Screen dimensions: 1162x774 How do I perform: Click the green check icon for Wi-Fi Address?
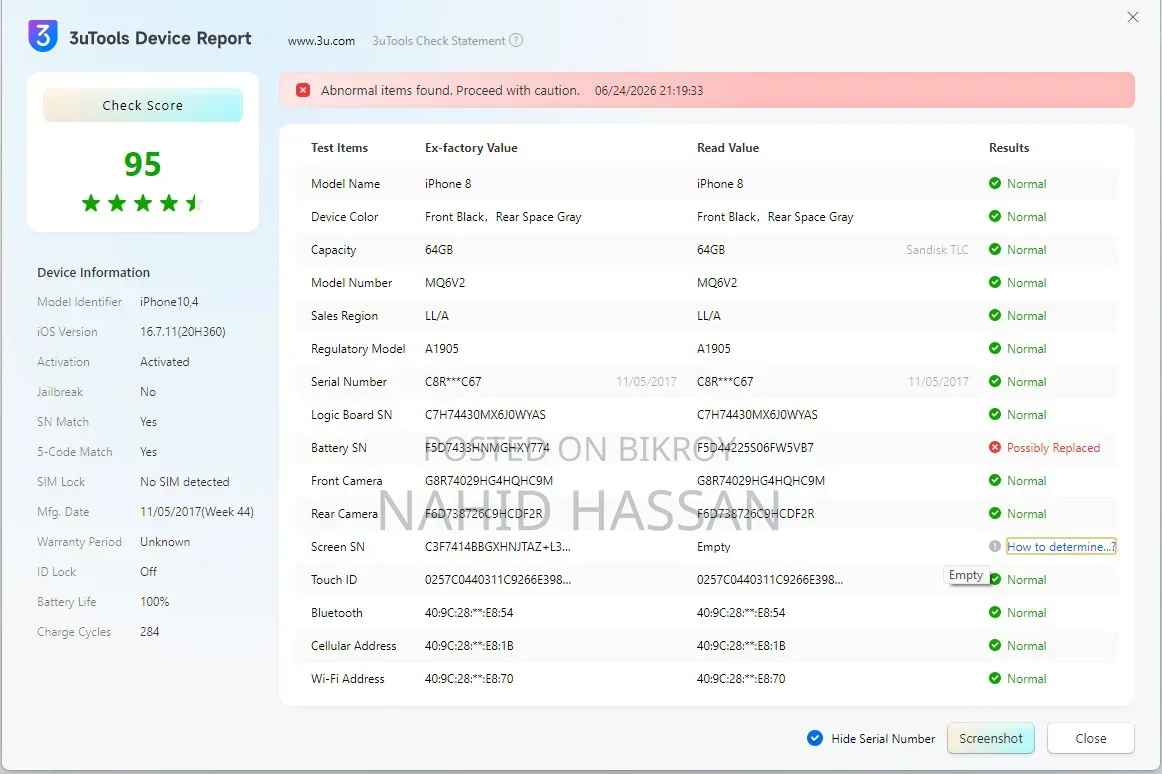click(995, 678)
